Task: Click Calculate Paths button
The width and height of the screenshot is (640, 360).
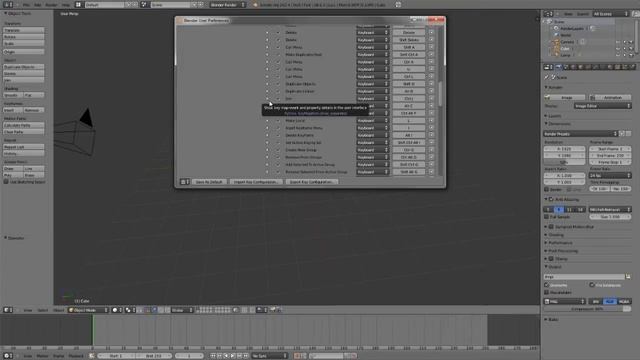Action: click(24, 125)
